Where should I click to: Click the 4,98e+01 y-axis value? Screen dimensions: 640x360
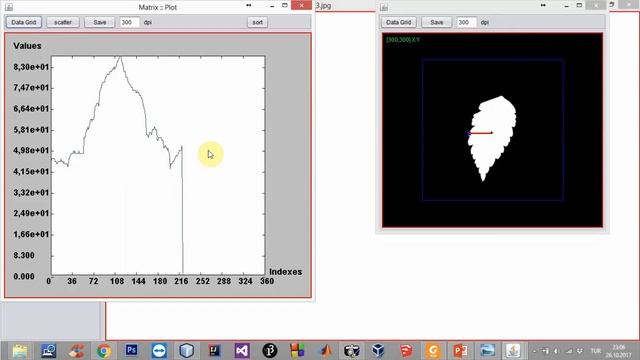pos(31,151)
